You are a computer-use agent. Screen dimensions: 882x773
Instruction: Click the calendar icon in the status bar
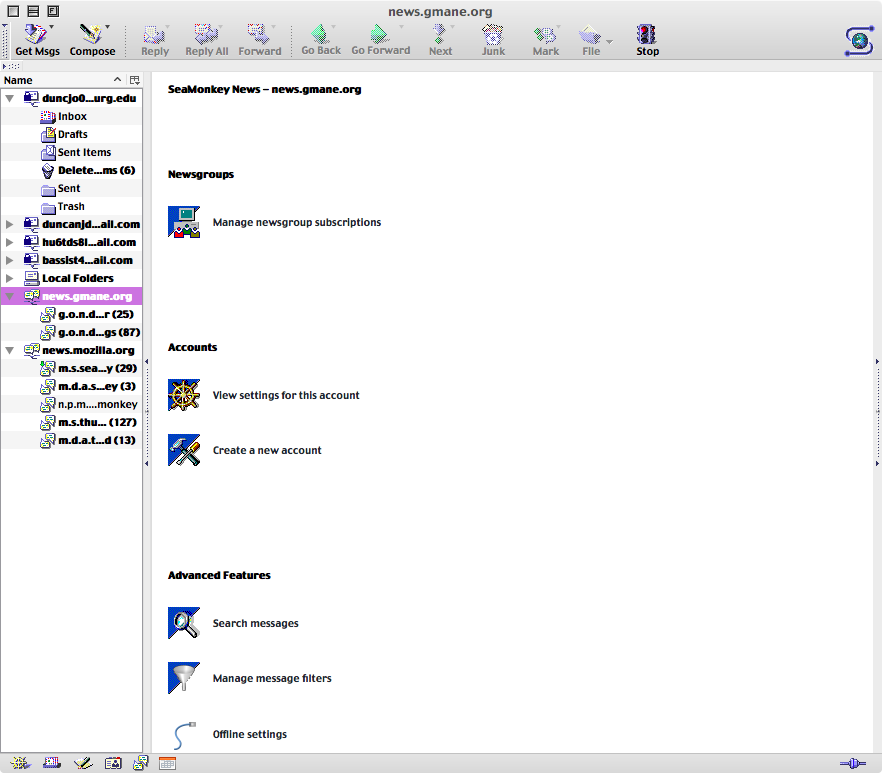(x=167, y=763)
